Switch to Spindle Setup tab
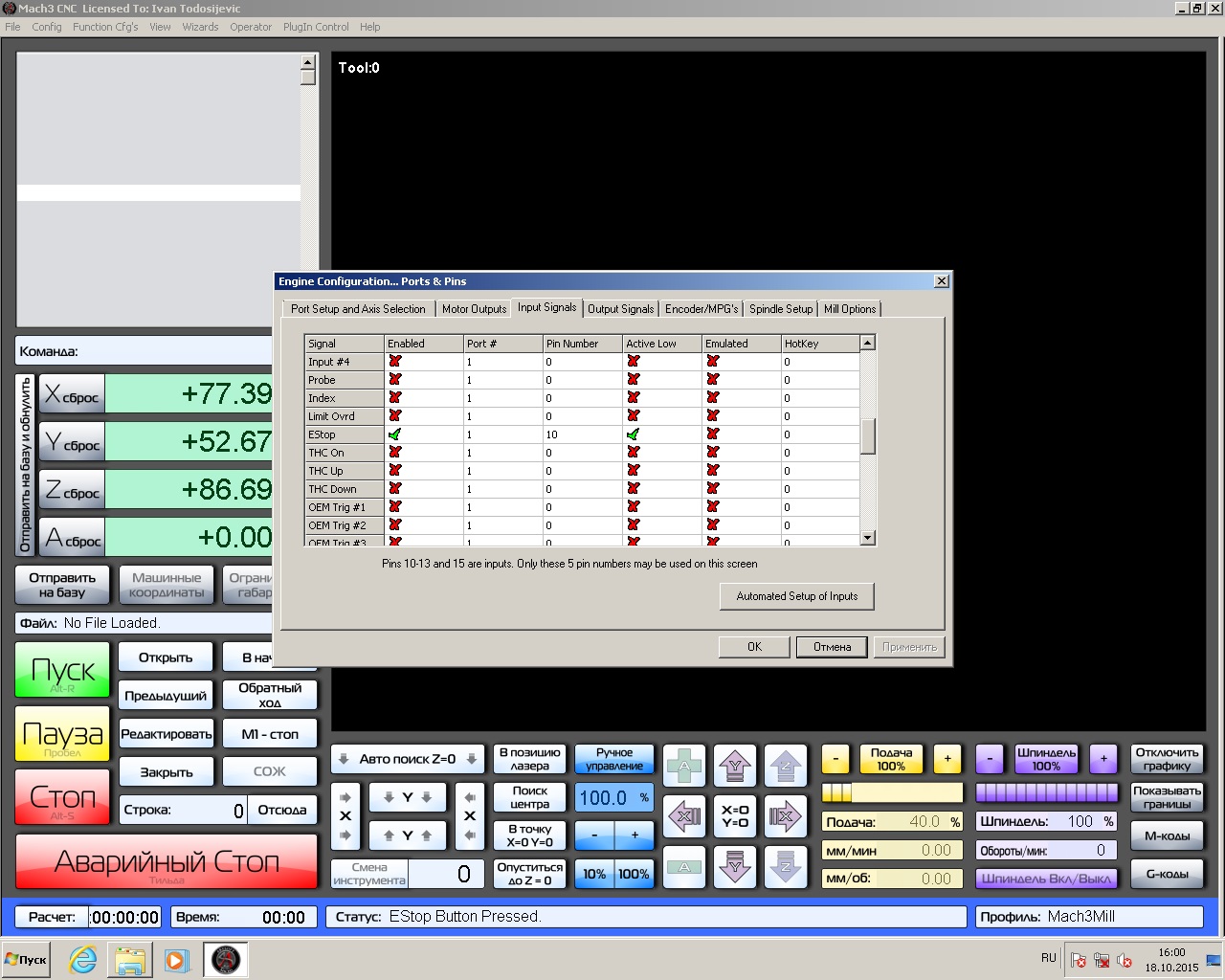Image resolution: width=1225 pixels, height=980 pixels. point(781,309)
